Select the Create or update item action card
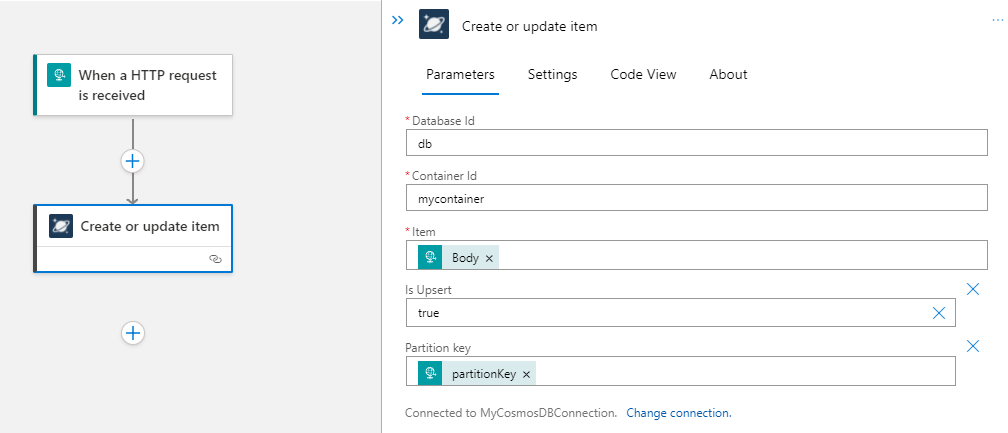Viewport: 1008px width, 433px height. (x=133, y=239)
